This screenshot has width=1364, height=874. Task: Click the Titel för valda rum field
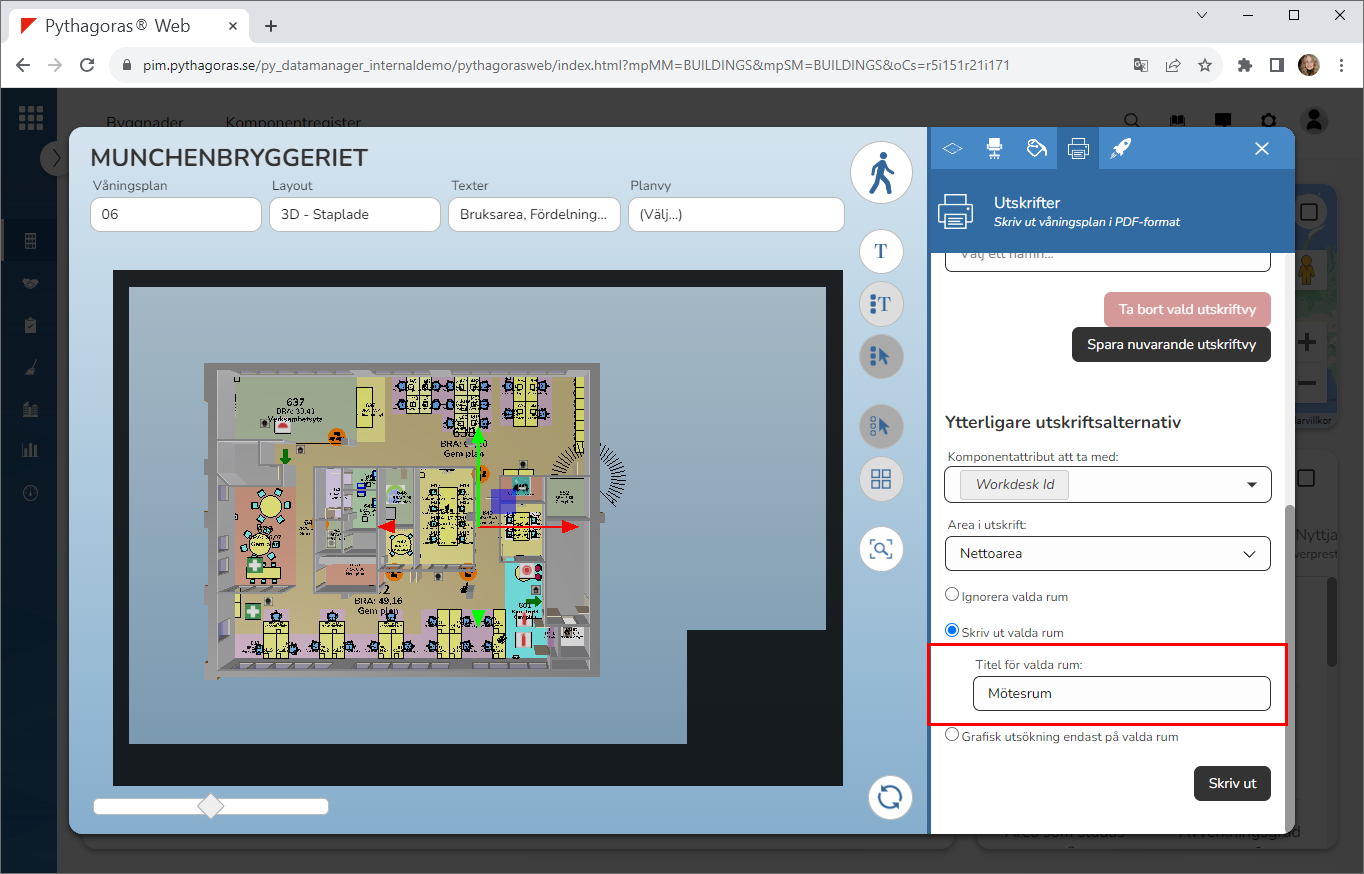(x=1121, y=693)
